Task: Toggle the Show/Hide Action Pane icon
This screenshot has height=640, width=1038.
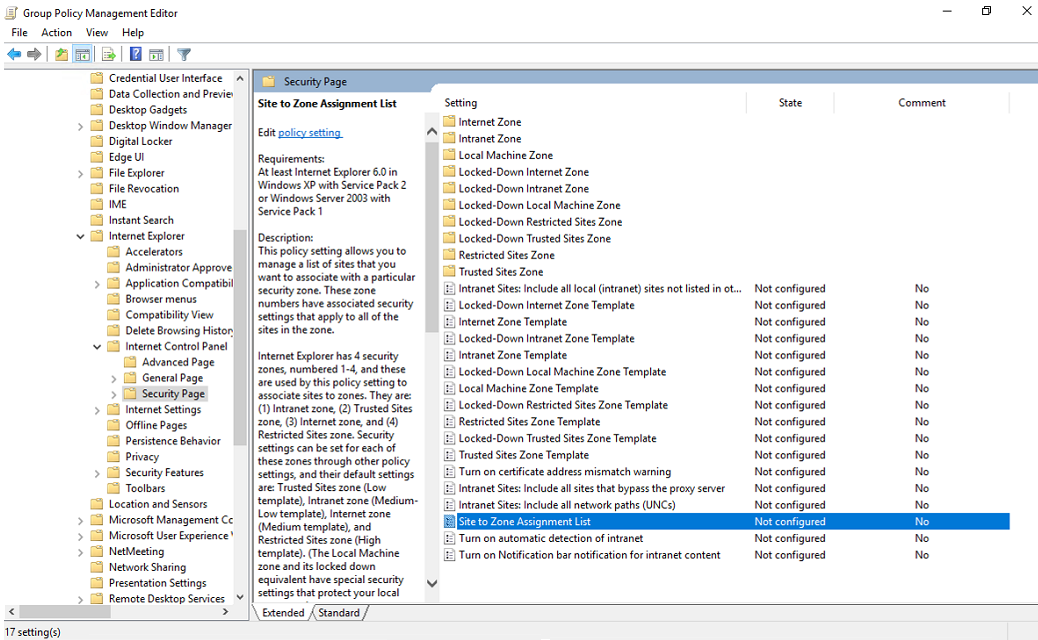Action: pyautogui.click(x=156, y=54)
